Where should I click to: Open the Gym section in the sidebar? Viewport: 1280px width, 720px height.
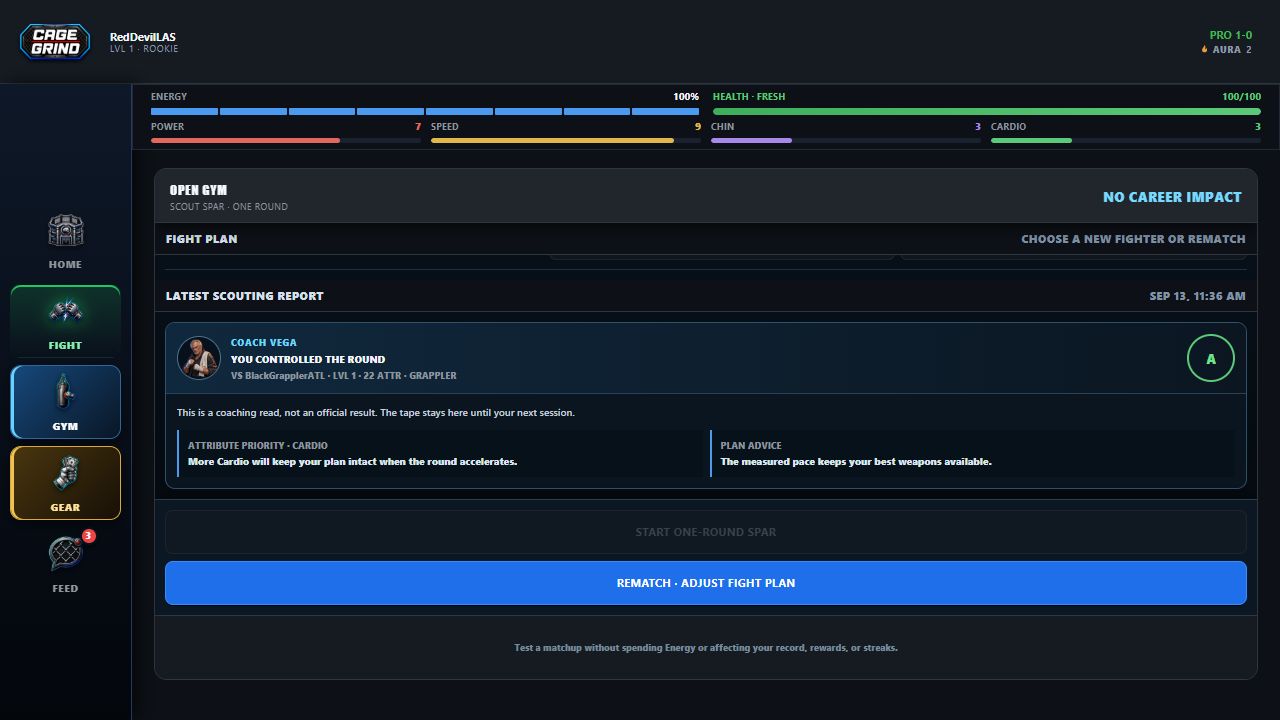click(x=65, y=402)
